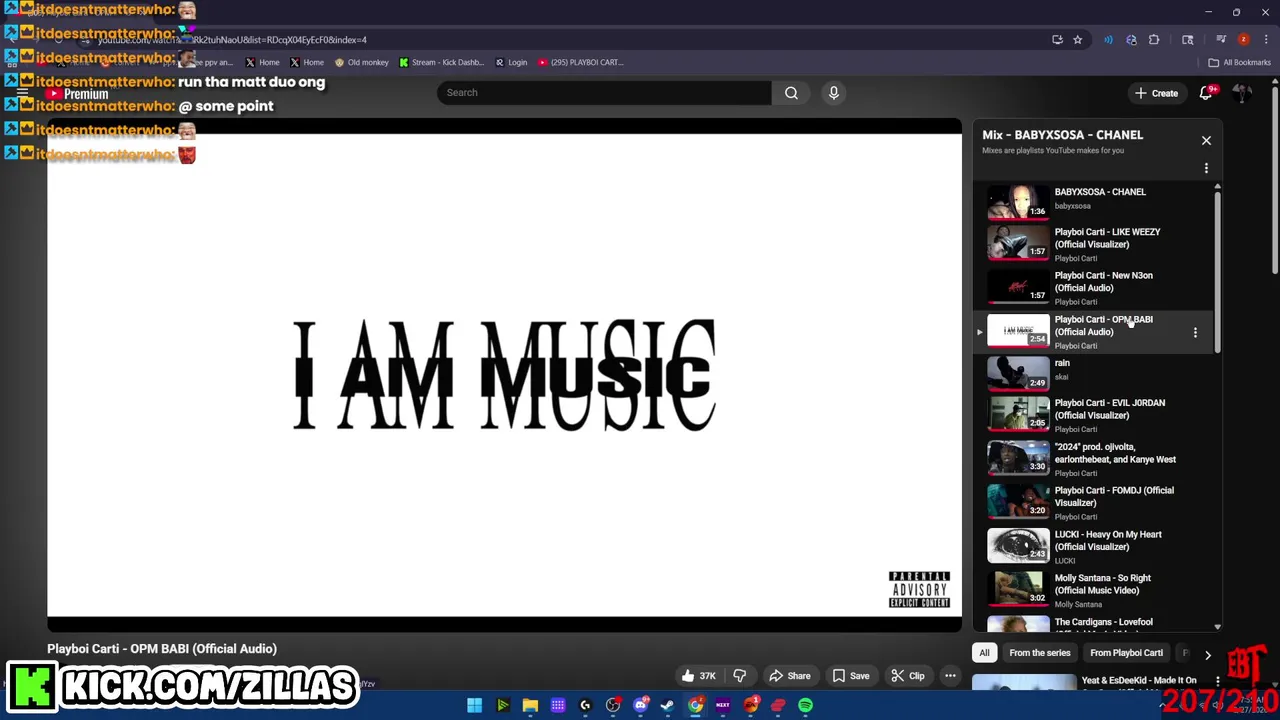This screenshot has height=720, width=1280.
Task: Open Windows Start menu
Action: 474,705
